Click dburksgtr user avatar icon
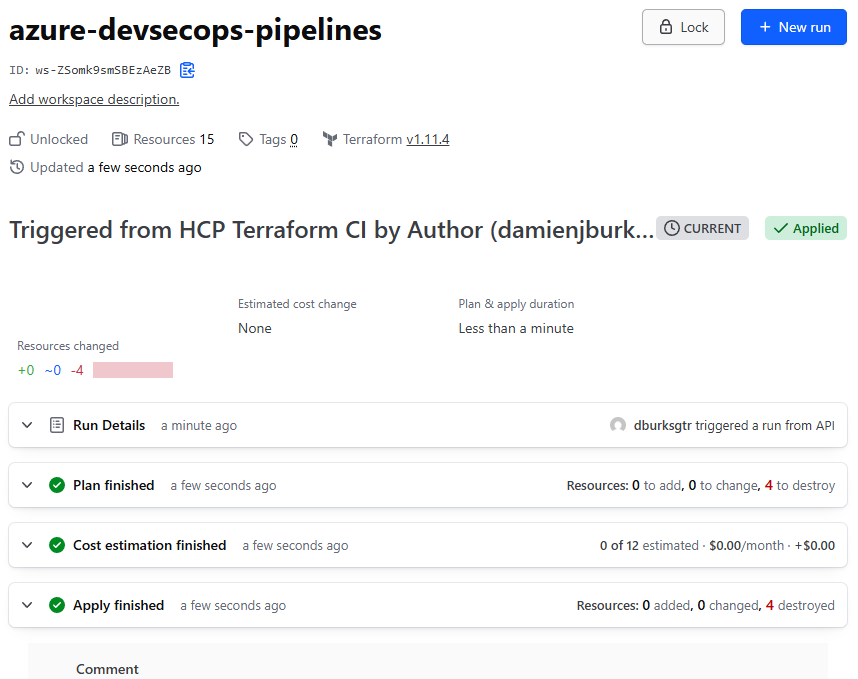This screenshot has height=679, width=858. (x=618, y=425)
